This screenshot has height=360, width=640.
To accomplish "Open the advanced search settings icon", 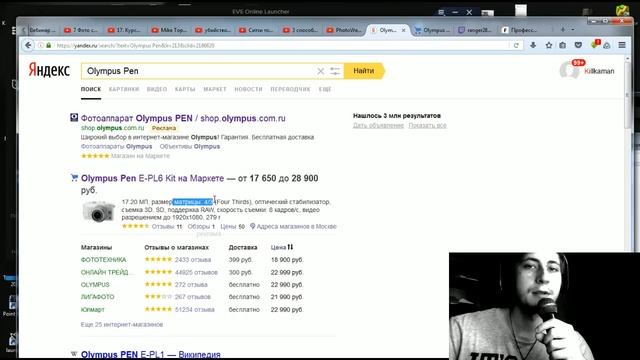I will tap(335, 71).
